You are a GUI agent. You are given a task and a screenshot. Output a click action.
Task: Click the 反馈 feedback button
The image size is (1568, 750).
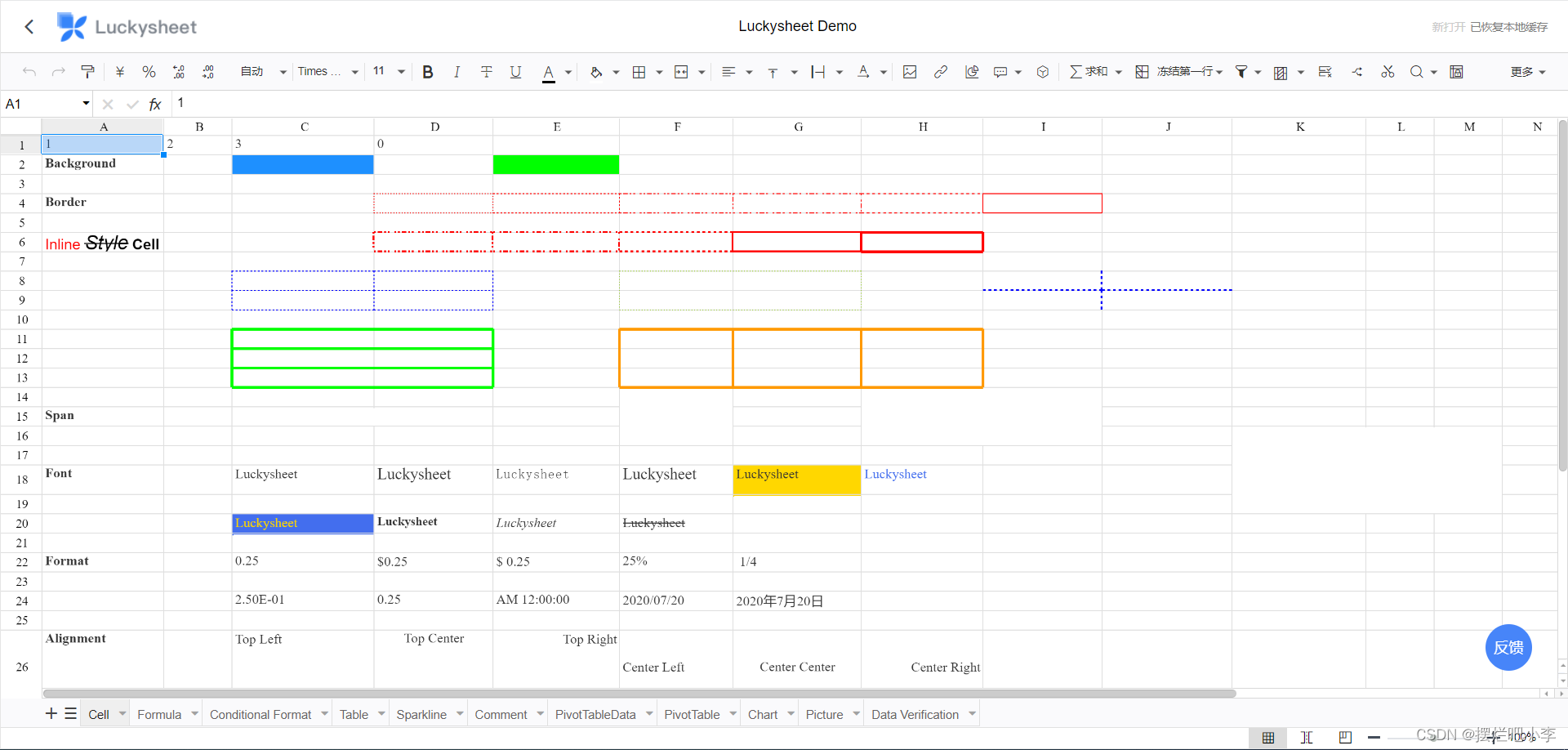pos(1508,648)
